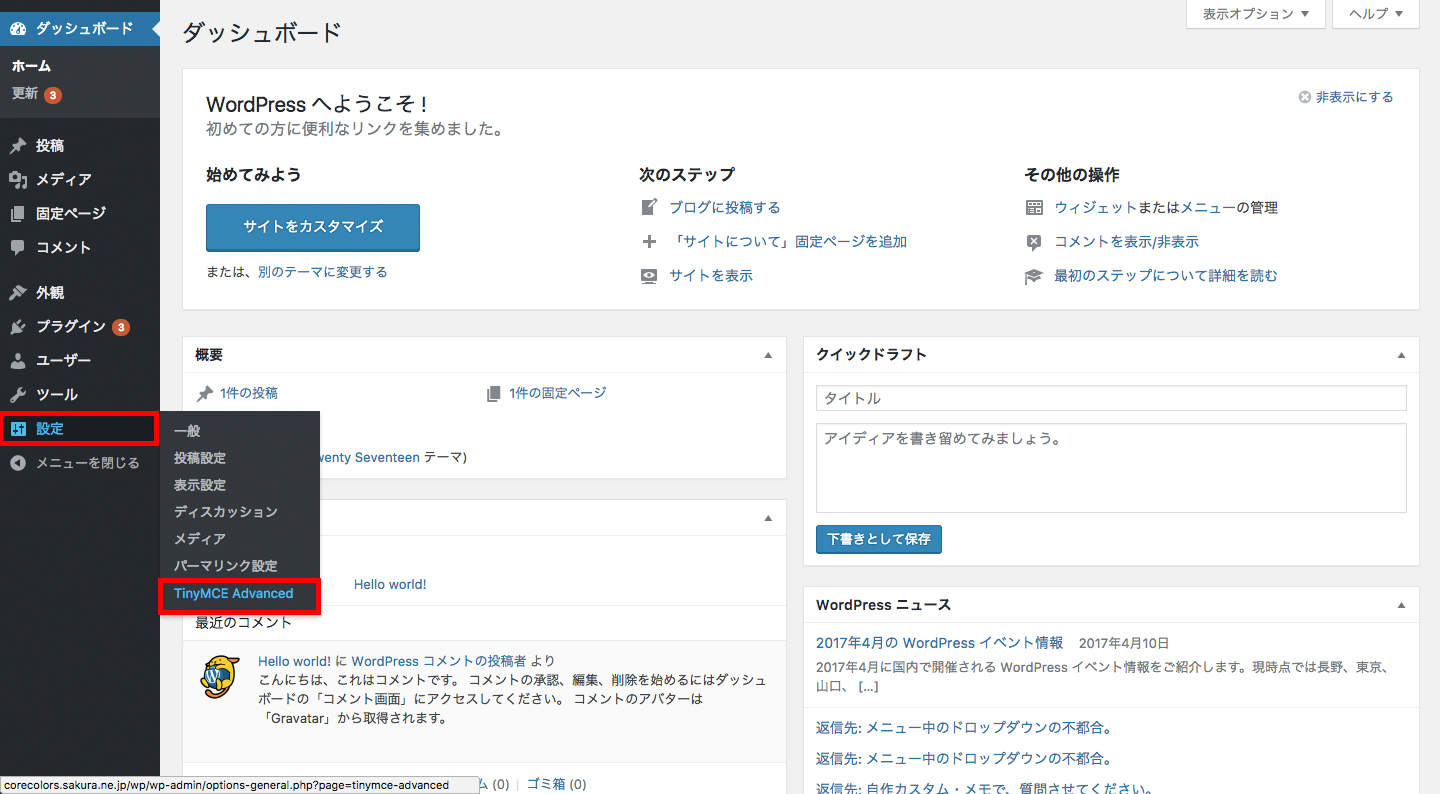Click the Wapuu commenter avatar image
This screenshot has height=794, width=1440.
(220, 678)
